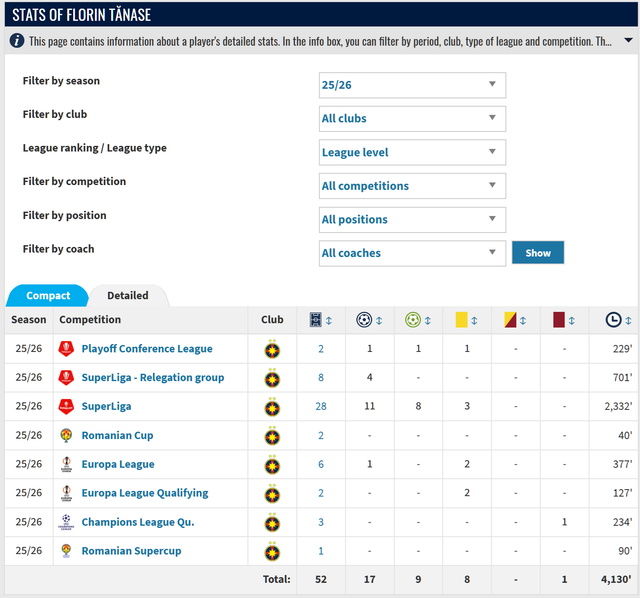Click the Competition column header
This screenshot has height=598, width=640.
90,320
